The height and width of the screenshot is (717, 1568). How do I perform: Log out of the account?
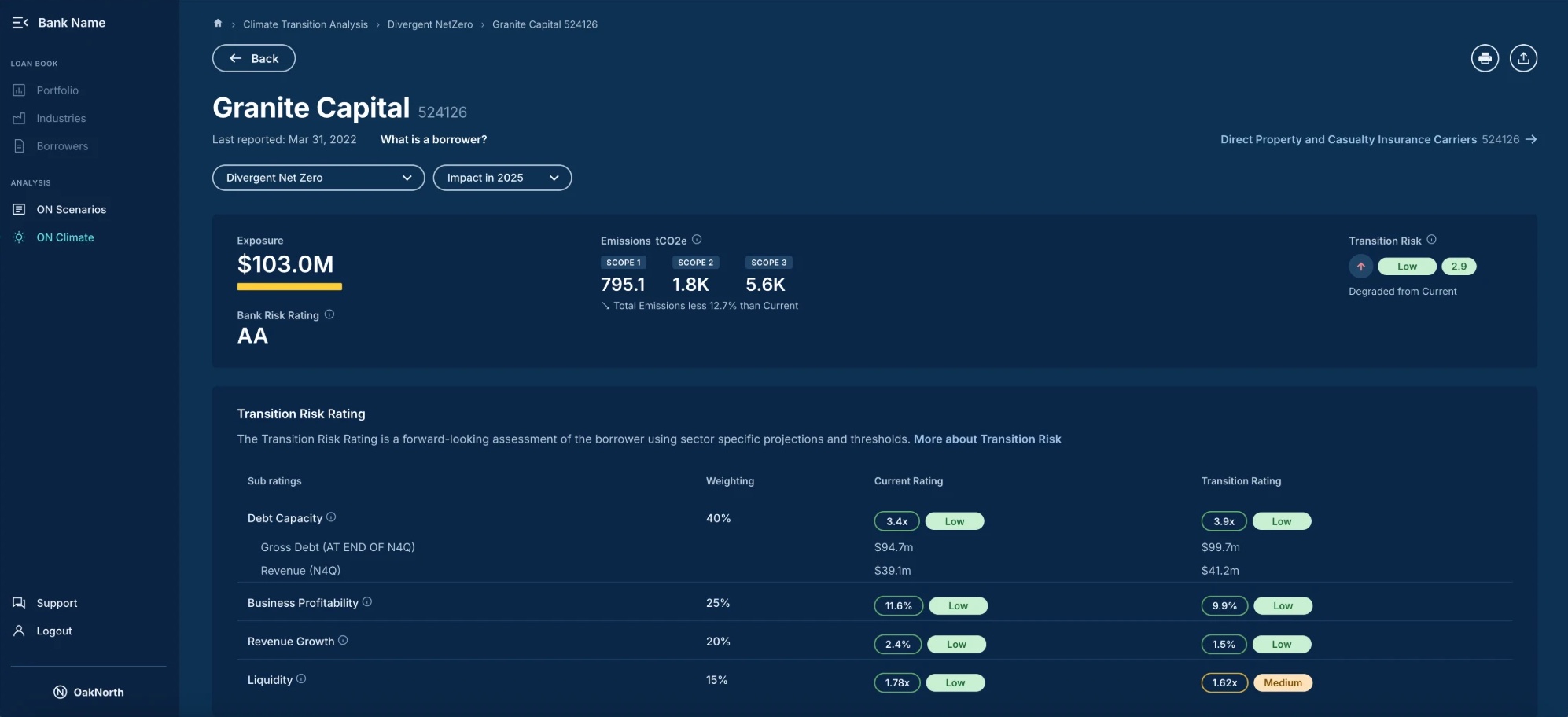[x=54, y=631]
